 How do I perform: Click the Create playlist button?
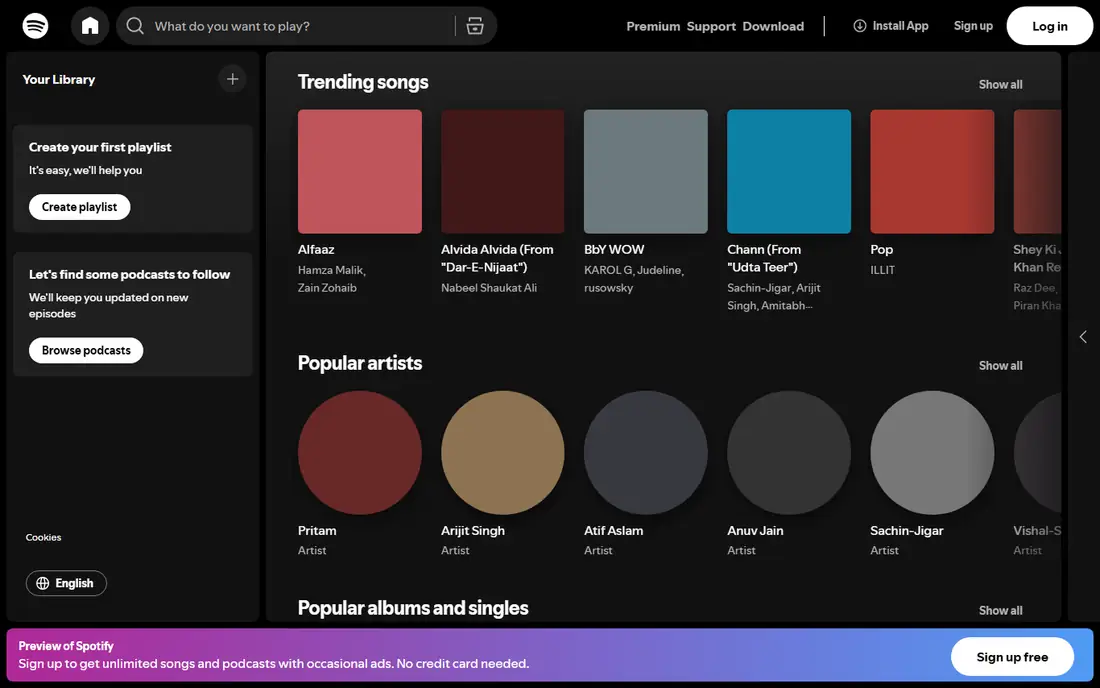click(x=79, y=207)
